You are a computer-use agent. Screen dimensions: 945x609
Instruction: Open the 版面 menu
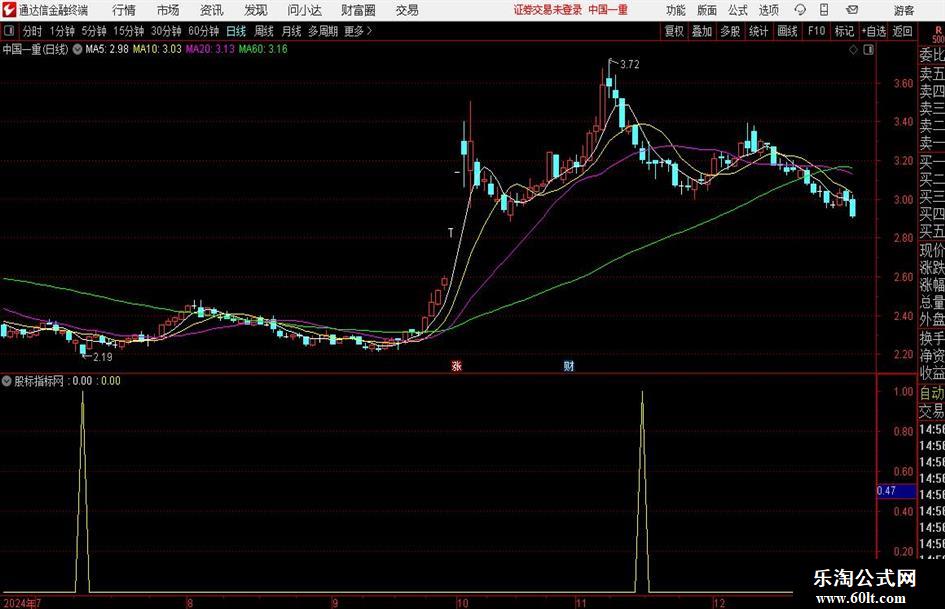coord(707,10)
